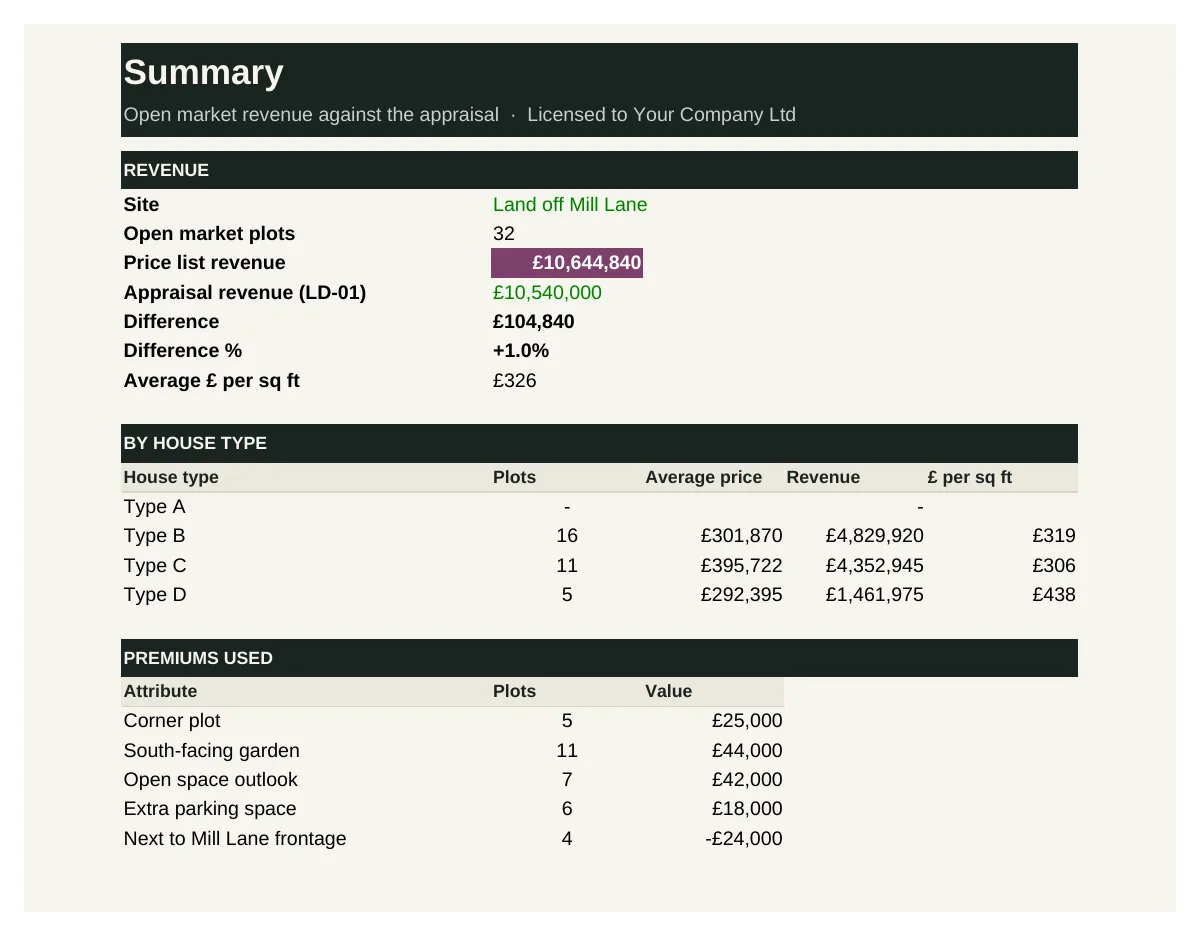Screen dimensions: 1200x936
Task: Select the South-facing garden attribute
Action: point(211,751)
